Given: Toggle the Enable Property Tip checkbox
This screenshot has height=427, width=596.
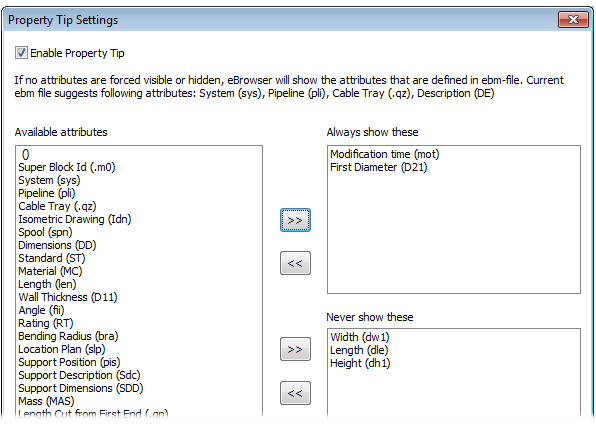Looking at the screenshot, I should point(21,52).
